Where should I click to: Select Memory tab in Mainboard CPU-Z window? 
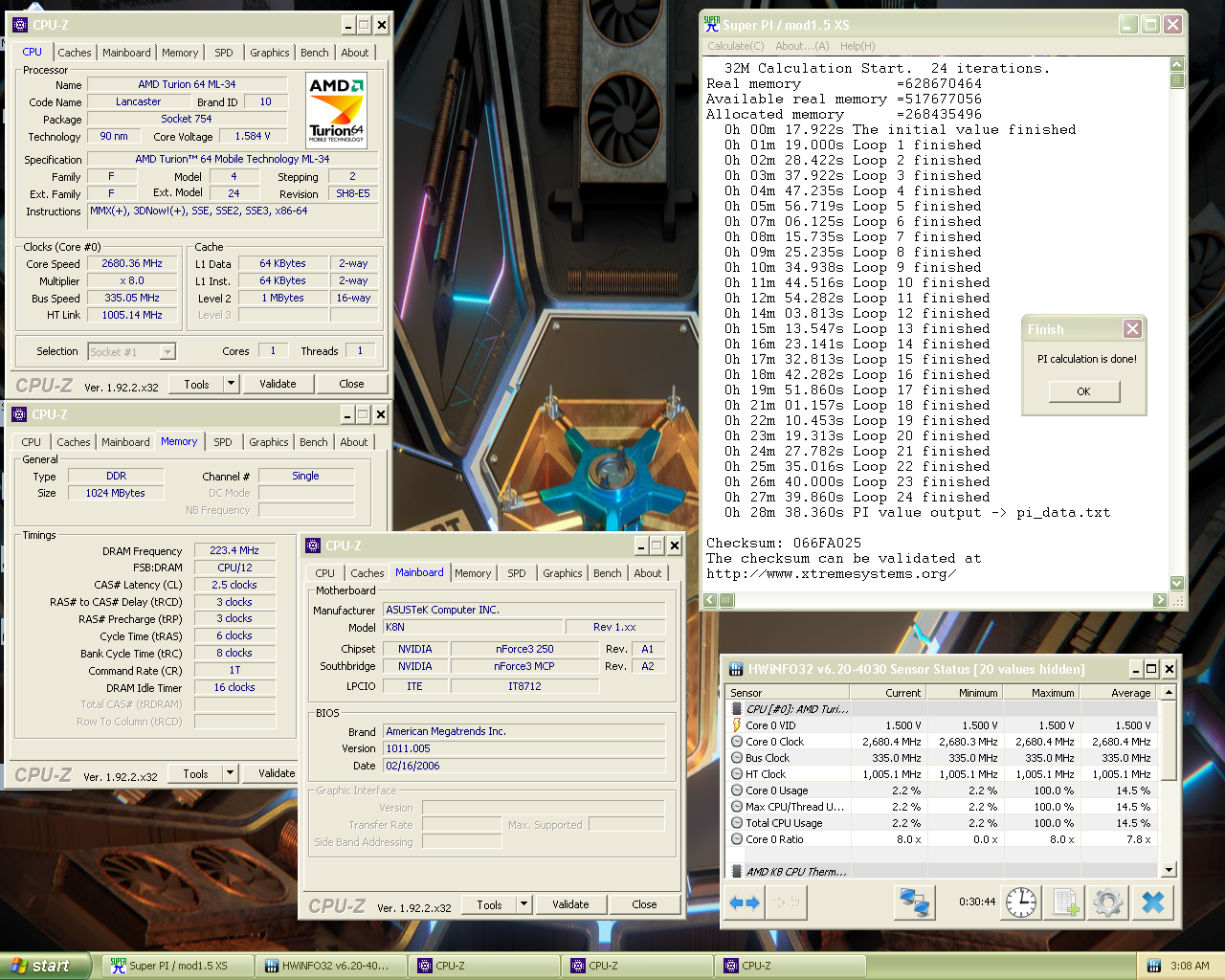pos(473,573)
